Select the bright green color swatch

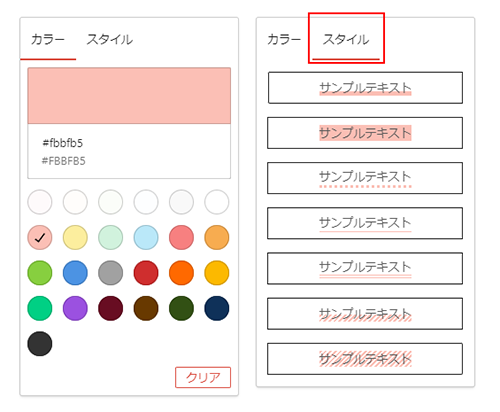40,273
